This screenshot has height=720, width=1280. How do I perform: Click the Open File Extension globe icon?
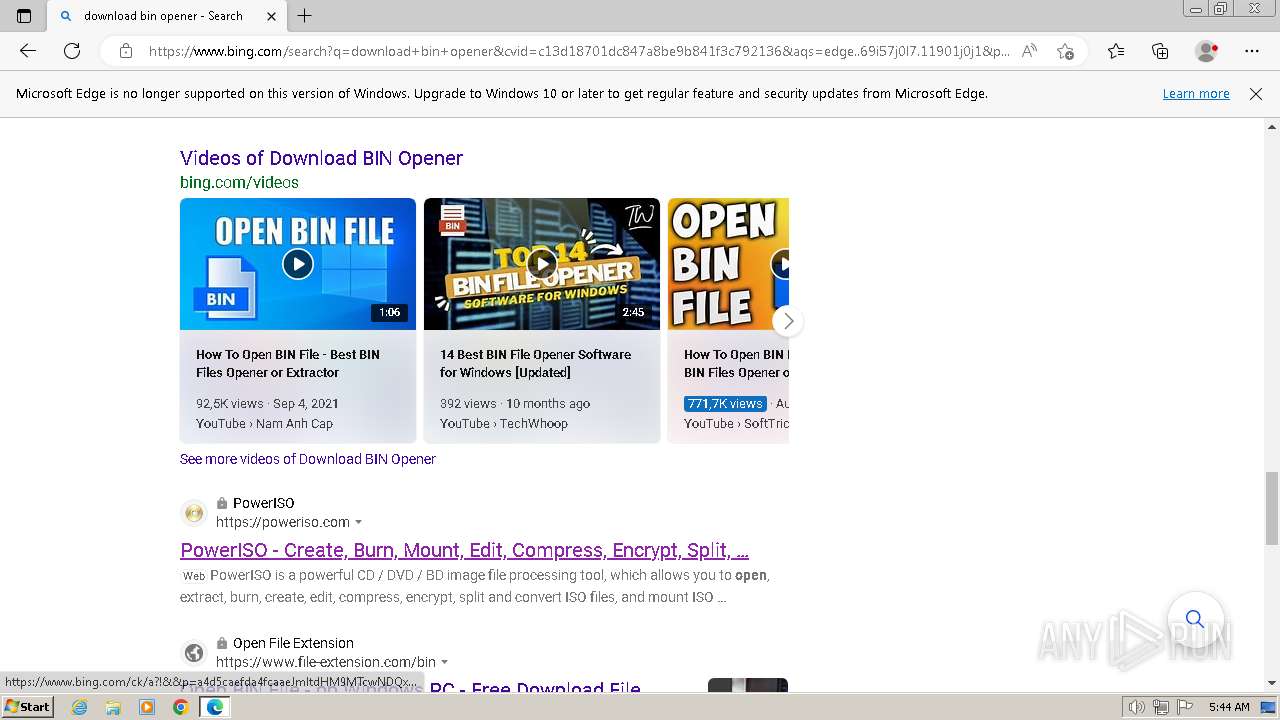pos(194,653)
